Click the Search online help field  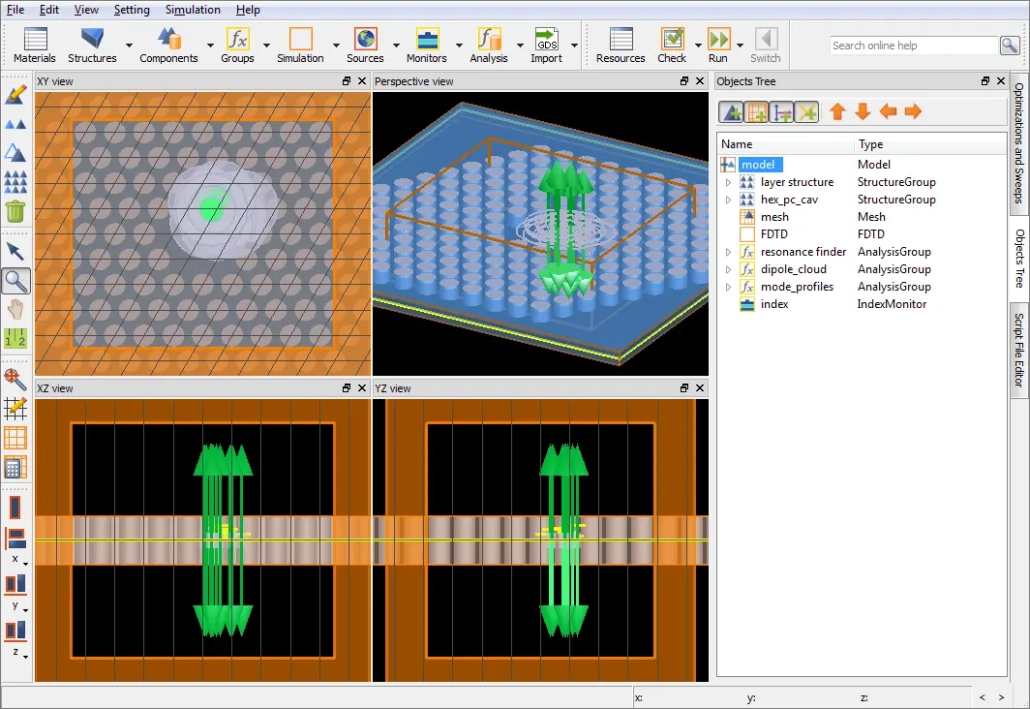tap(914, 46)
